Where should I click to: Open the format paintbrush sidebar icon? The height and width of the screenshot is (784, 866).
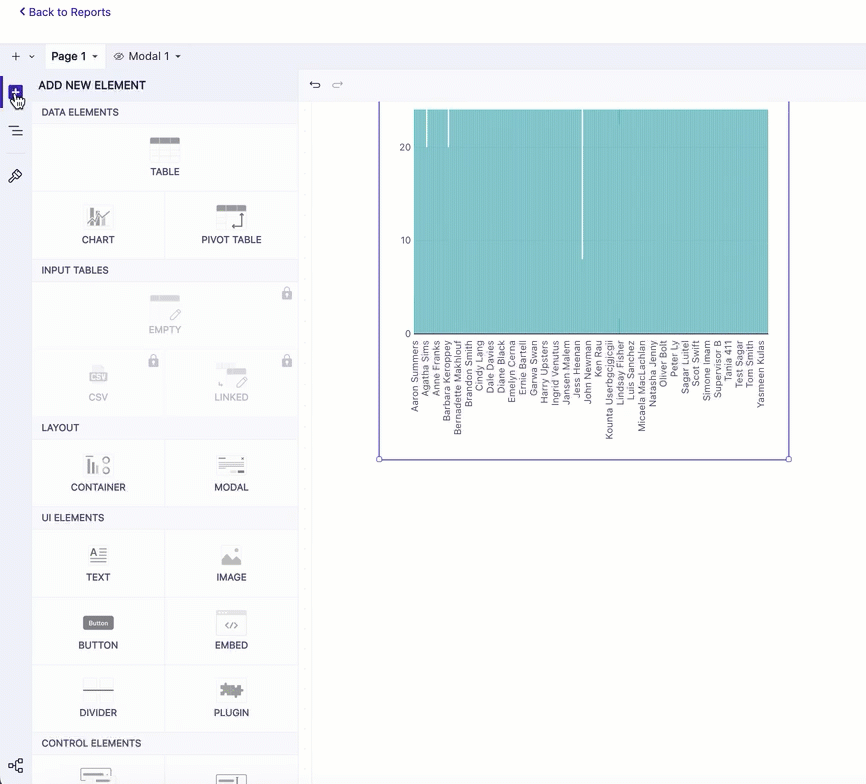pyautogui.click(x=15, y=176)
